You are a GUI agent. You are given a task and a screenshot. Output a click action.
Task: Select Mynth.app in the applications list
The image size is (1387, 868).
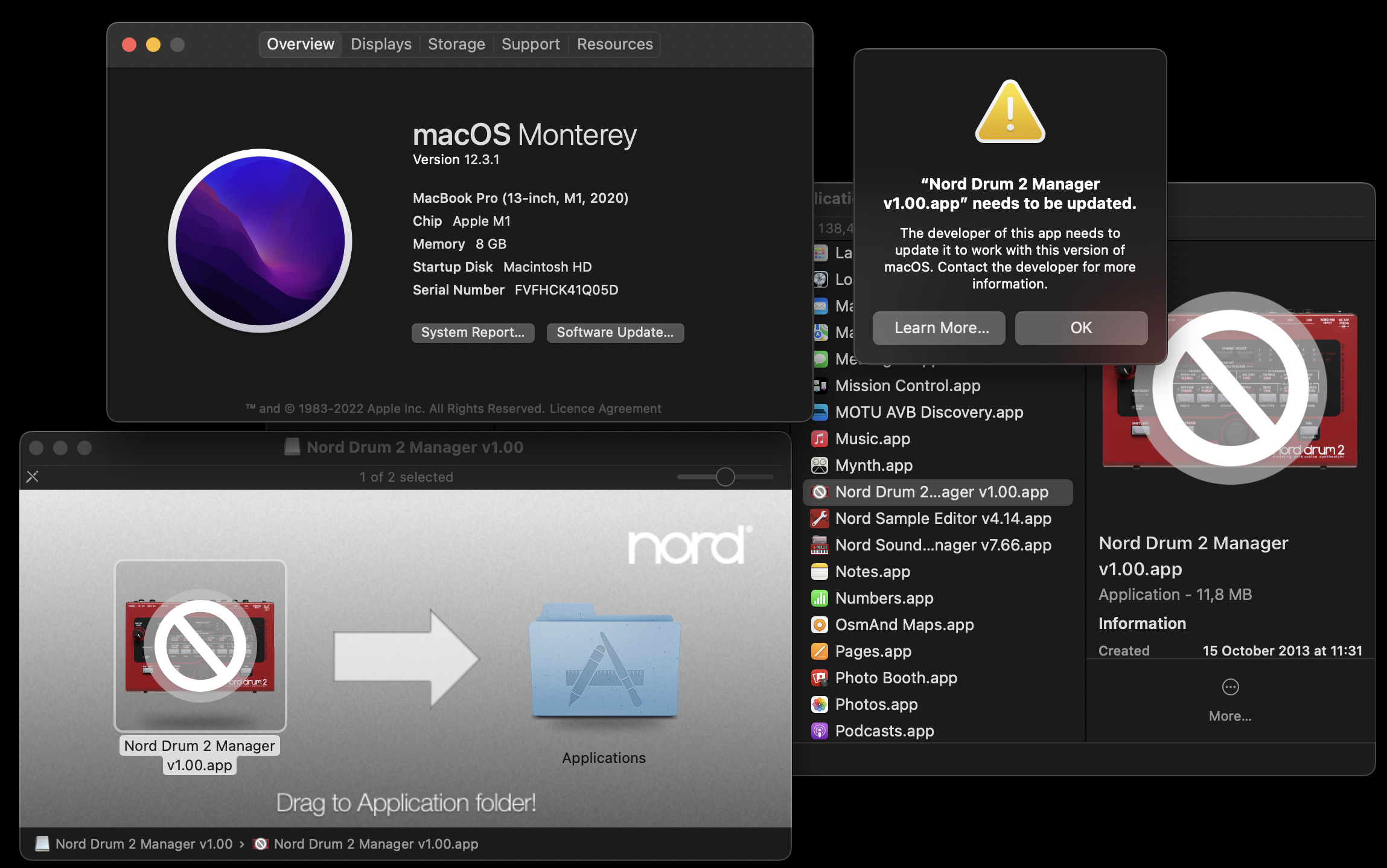tap(938, 465)
